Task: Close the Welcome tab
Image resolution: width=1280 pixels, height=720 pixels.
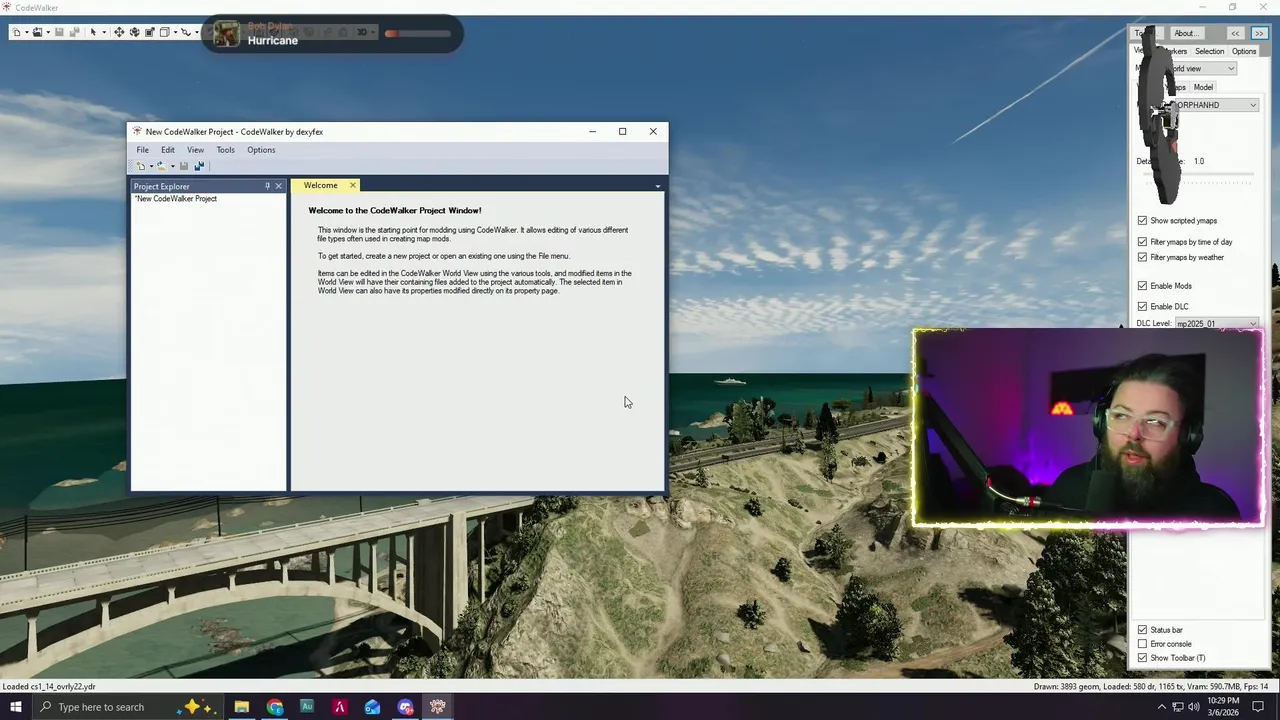Action: (352, 185)
